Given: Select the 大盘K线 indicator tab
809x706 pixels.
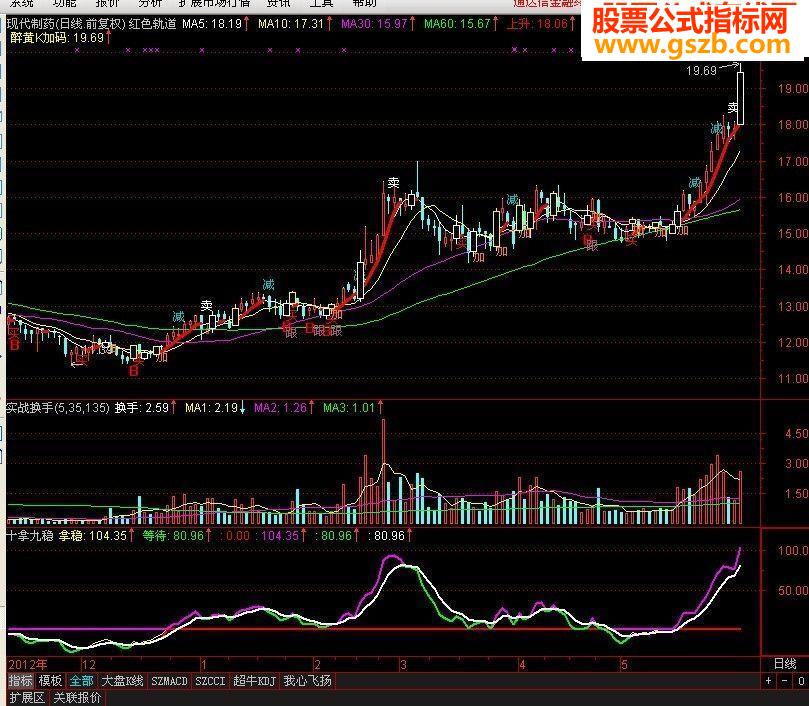Looking at the screenshot, I should pyautogui.click(x=122, y=681).
